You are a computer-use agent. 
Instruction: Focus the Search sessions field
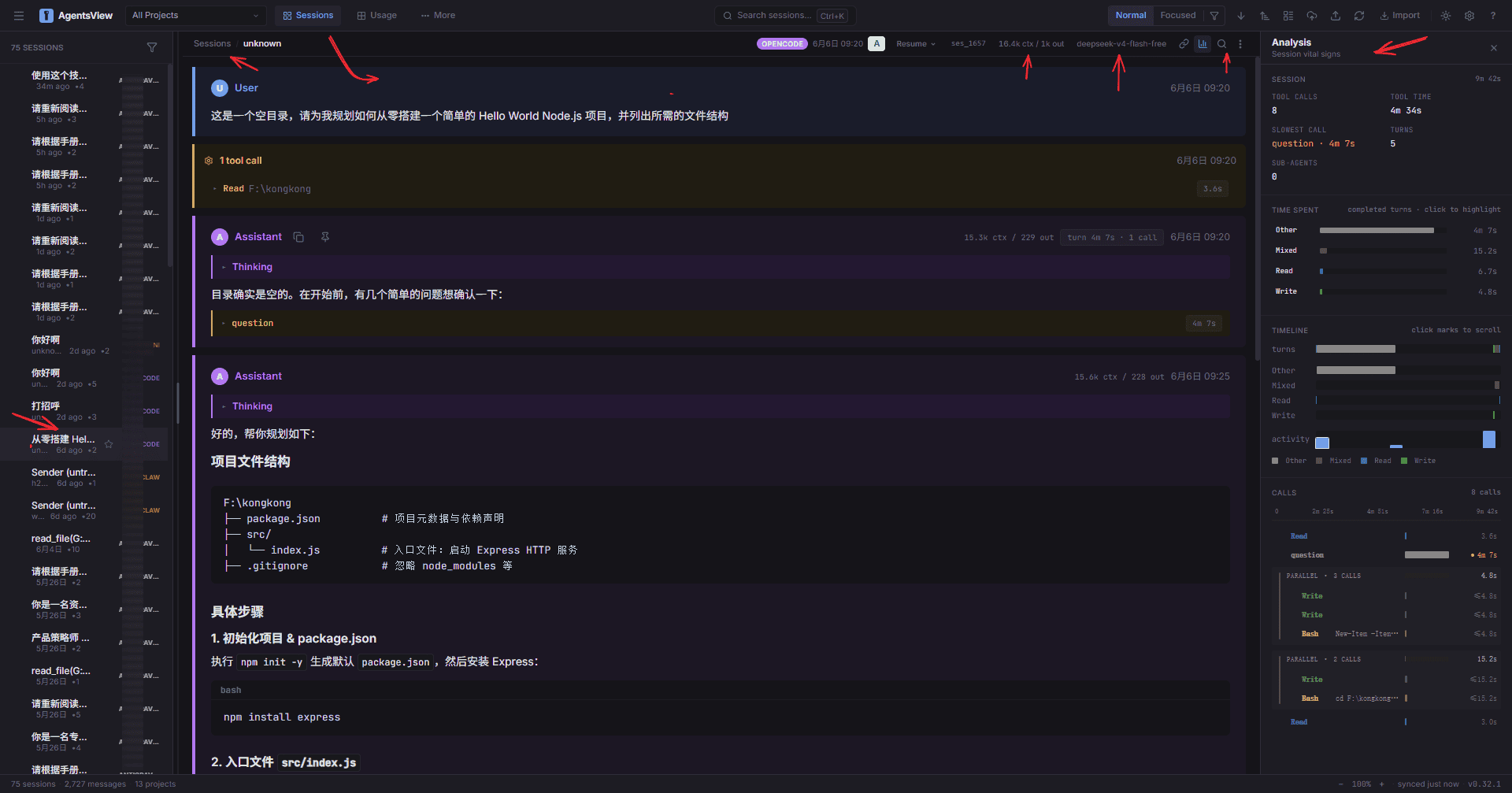pyautogui.click(x=785, y=16)
